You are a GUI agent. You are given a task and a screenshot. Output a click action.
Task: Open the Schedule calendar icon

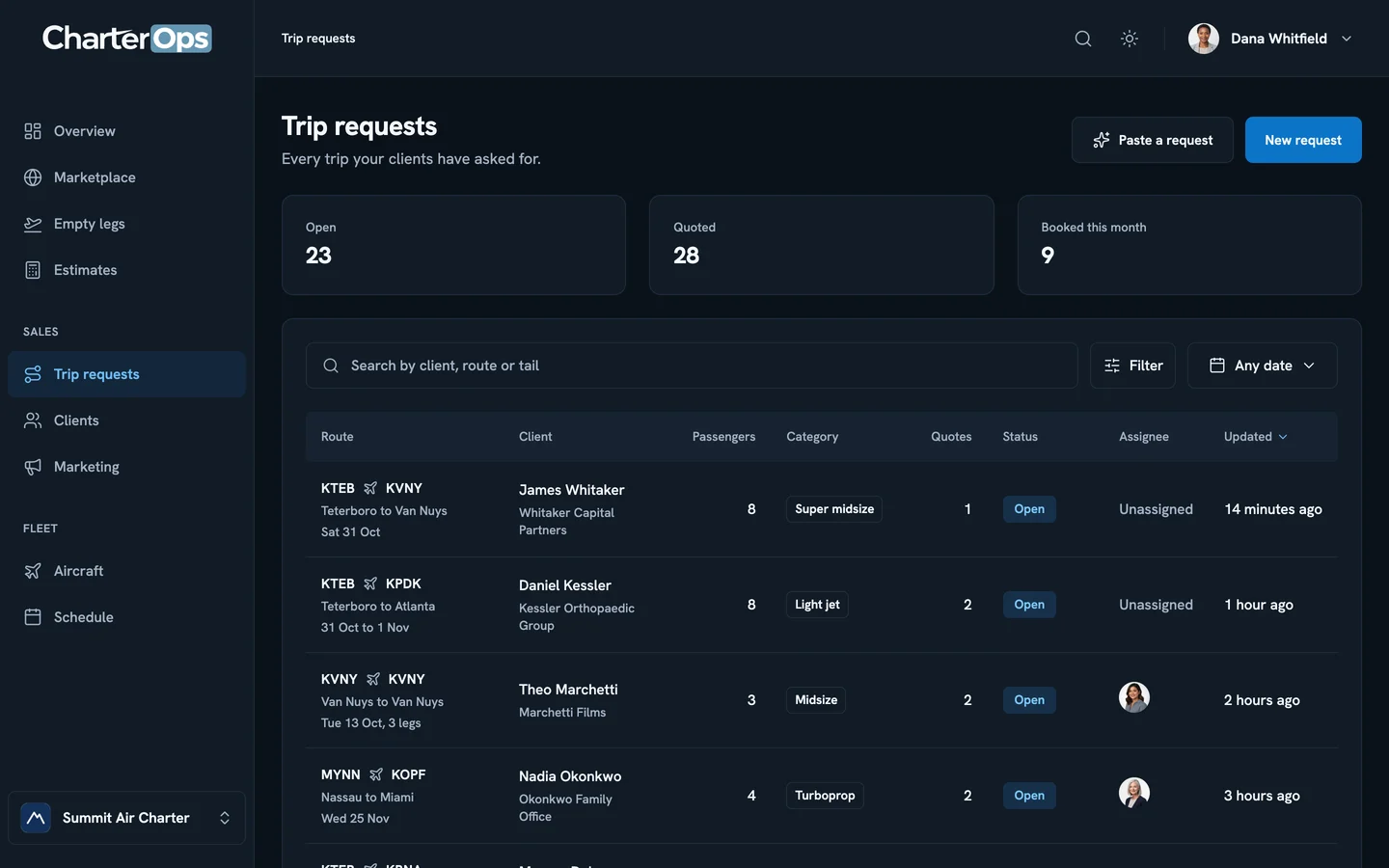click(x=33, y=617)
